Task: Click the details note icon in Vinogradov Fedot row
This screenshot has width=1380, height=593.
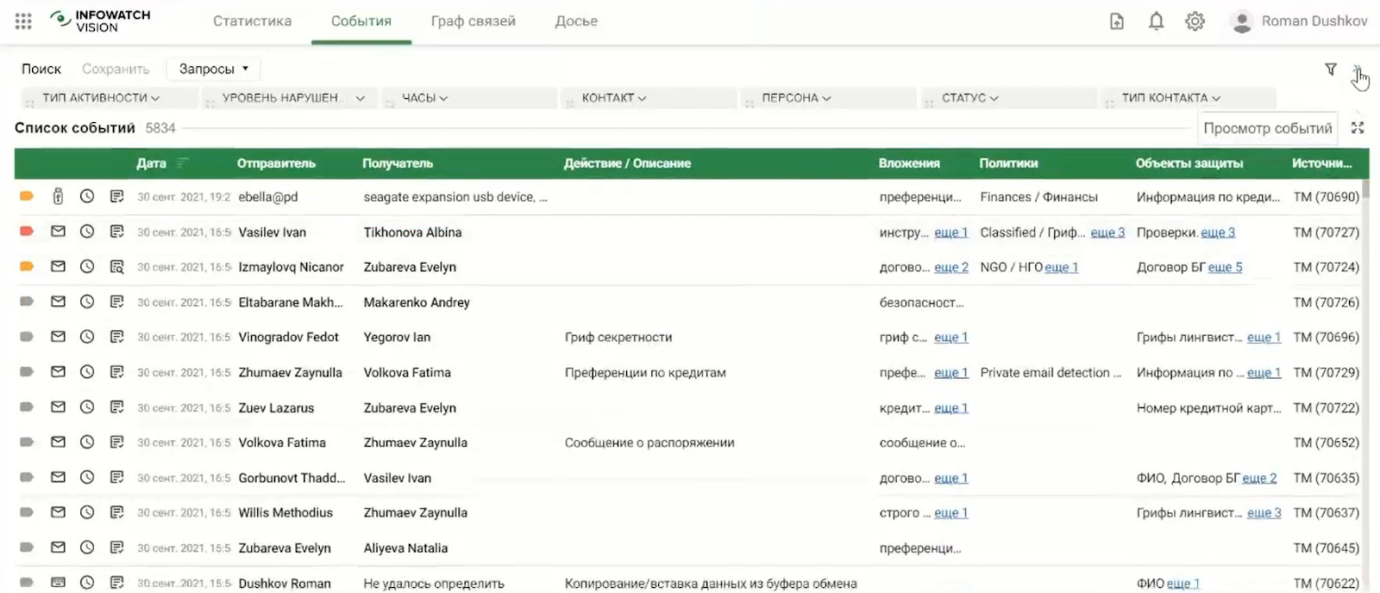Action: tap(117, 337)
